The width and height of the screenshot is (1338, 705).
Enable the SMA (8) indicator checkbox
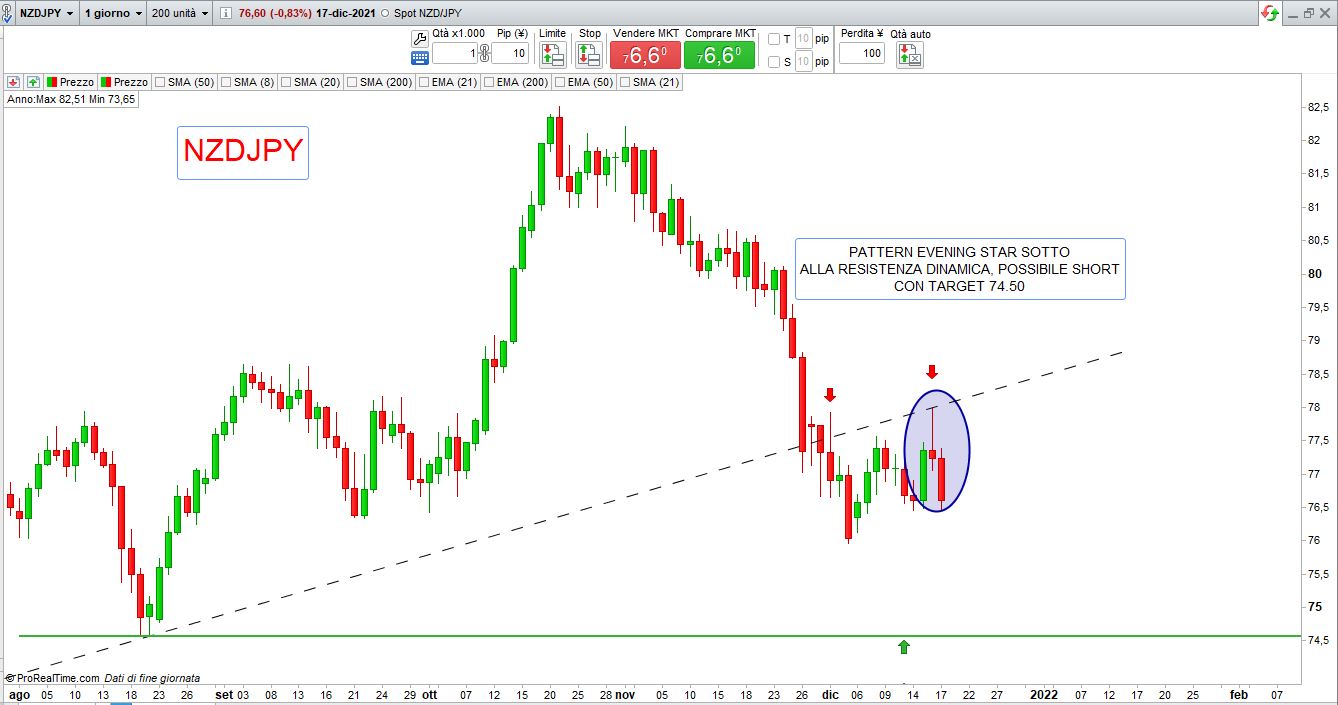click(x=225, y=82)
